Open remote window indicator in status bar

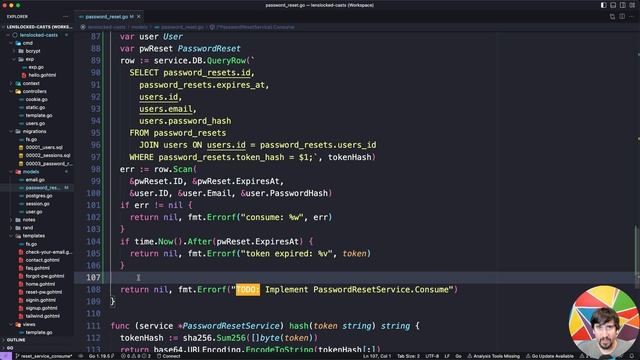click(x=6, y=356)
